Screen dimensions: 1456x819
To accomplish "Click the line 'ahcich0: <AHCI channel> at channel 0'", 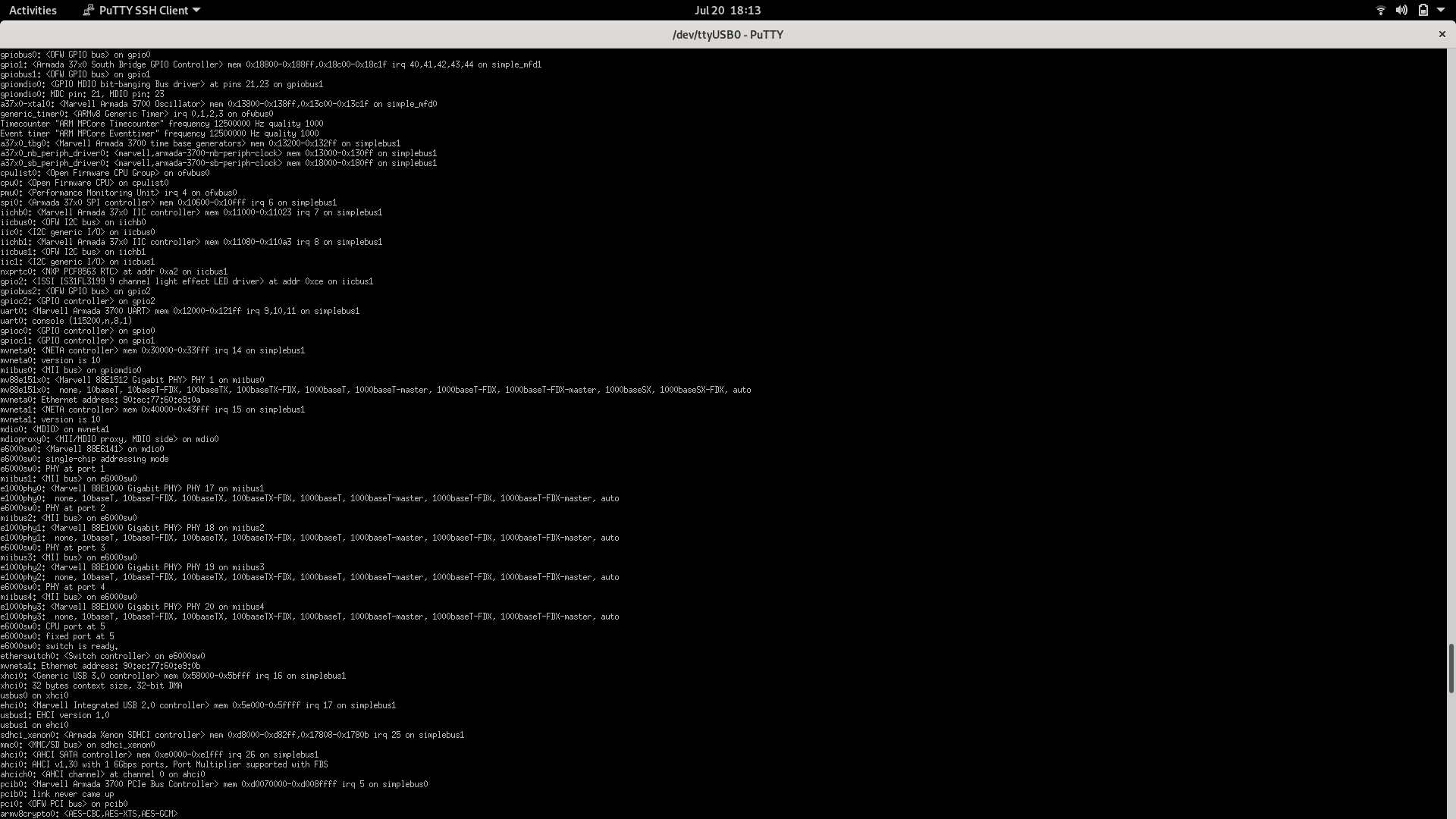I will pos(102,774).
